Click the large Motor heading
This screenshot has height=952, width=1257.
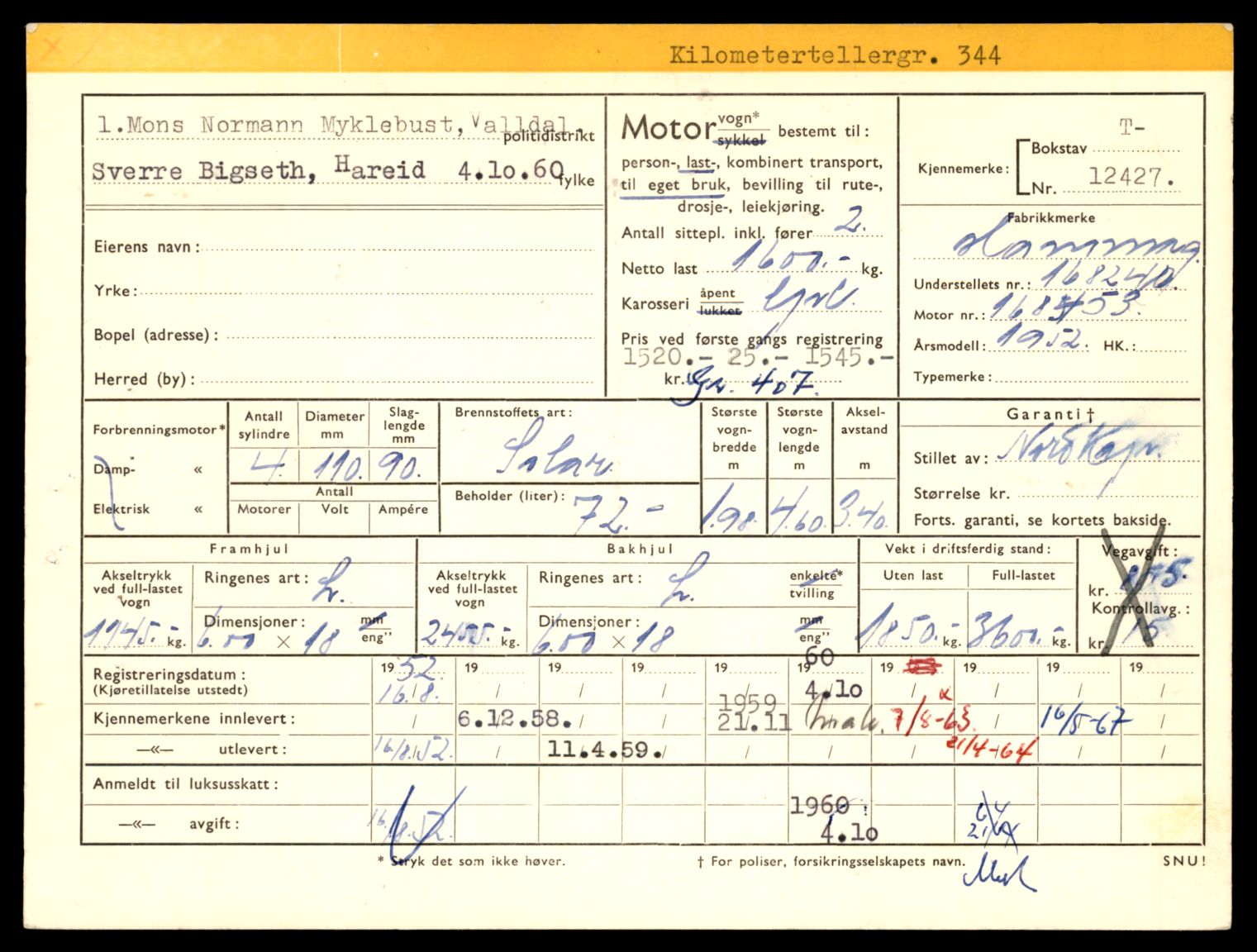(668, 129)
